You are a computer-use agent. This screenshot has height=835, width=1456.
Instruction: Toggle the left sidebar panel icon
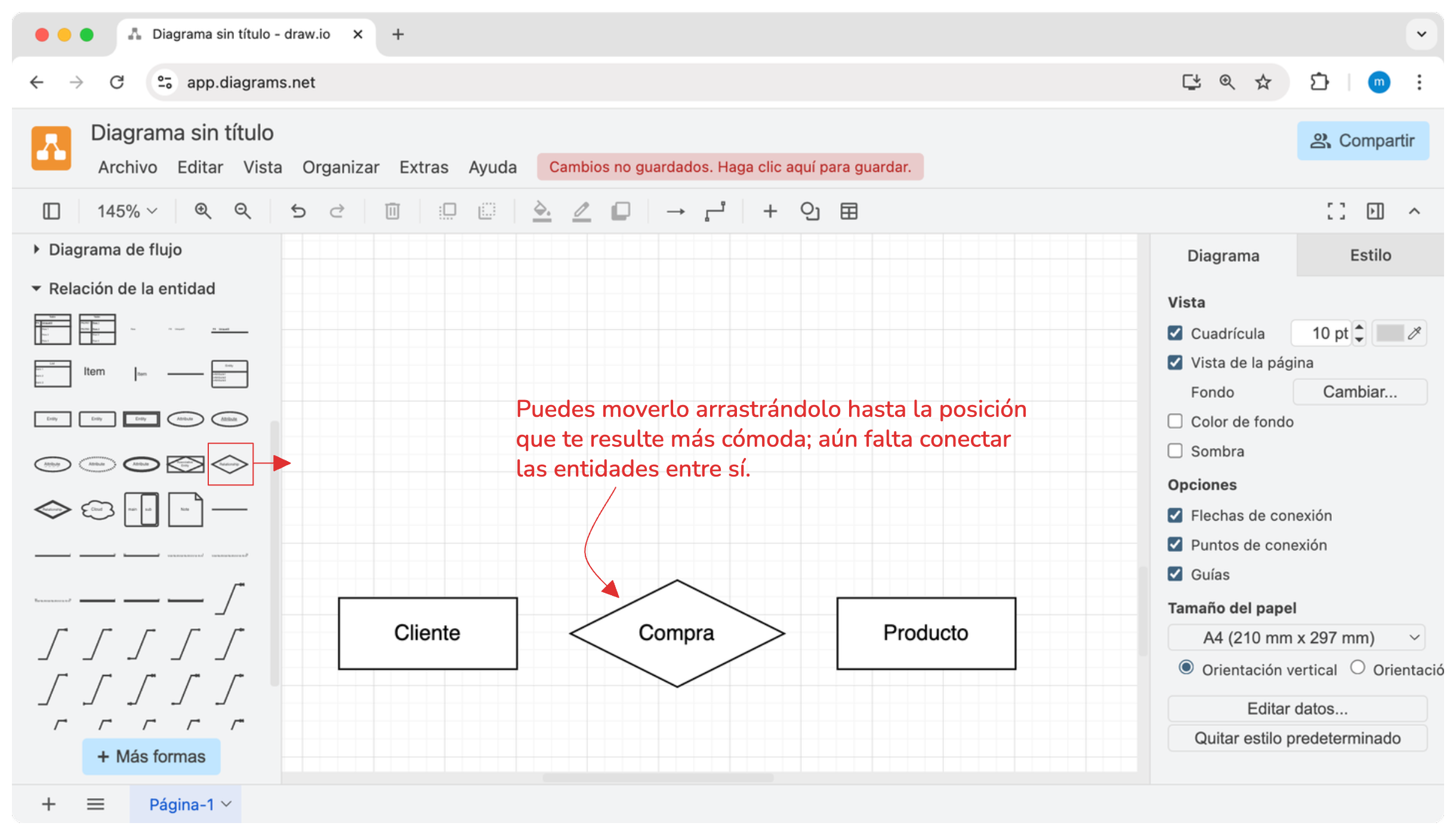[51, 211]
